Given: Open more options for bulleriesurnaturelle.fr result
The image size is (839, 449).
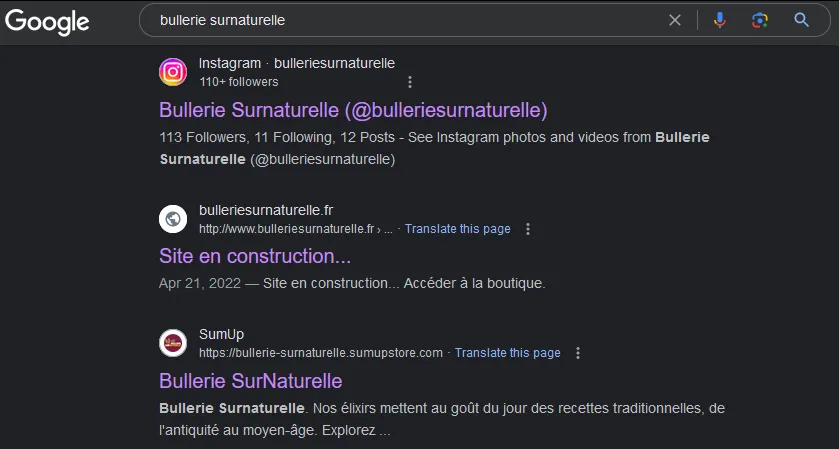Looking at the screenshot, I should pyautogui.click(x=528, y=229).
